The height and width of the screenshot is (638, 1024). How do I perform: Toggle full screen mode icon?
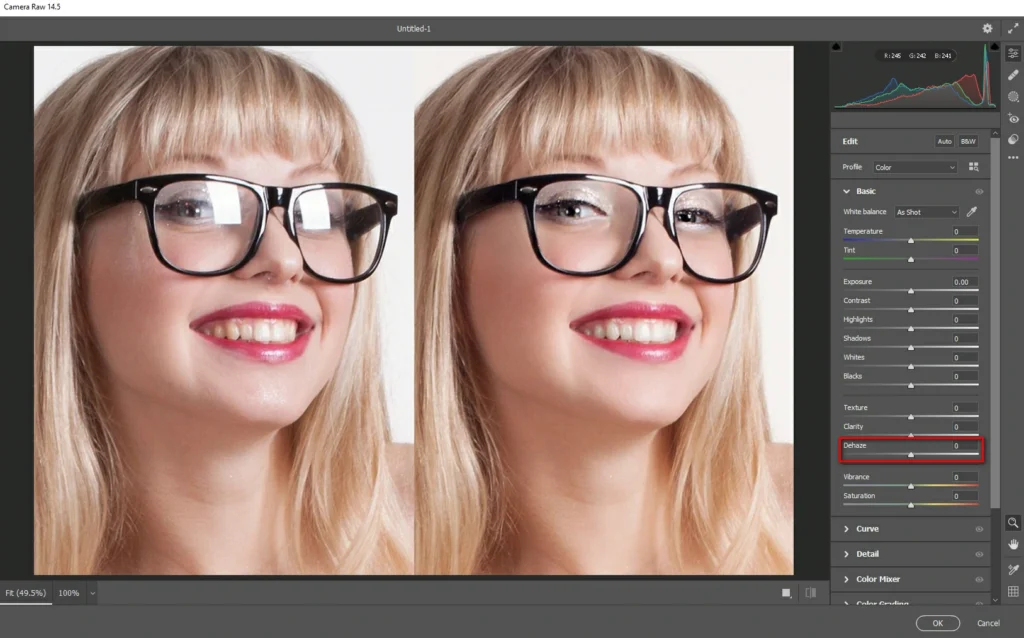pyautogui.click(x=1012, y=28)
